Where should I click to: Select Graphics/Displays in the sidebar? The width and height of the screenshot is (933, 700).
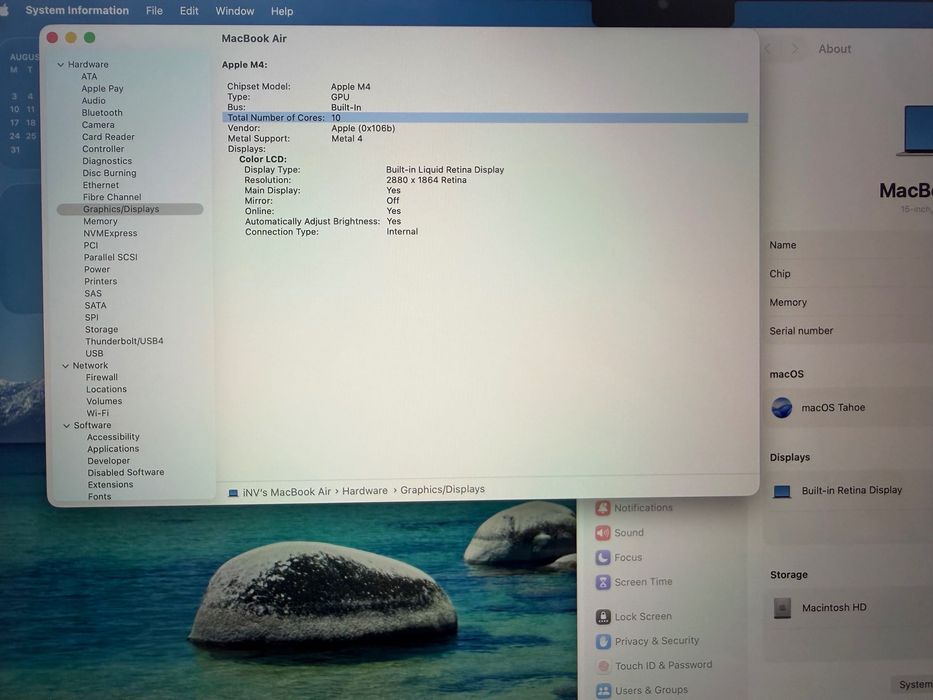tap(130, 209)
